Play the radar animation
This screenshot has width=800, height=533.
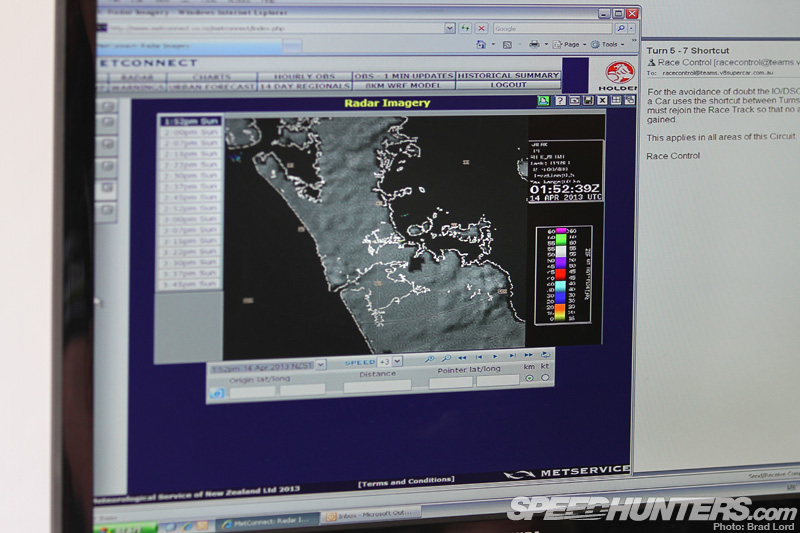tap(495, 356)
